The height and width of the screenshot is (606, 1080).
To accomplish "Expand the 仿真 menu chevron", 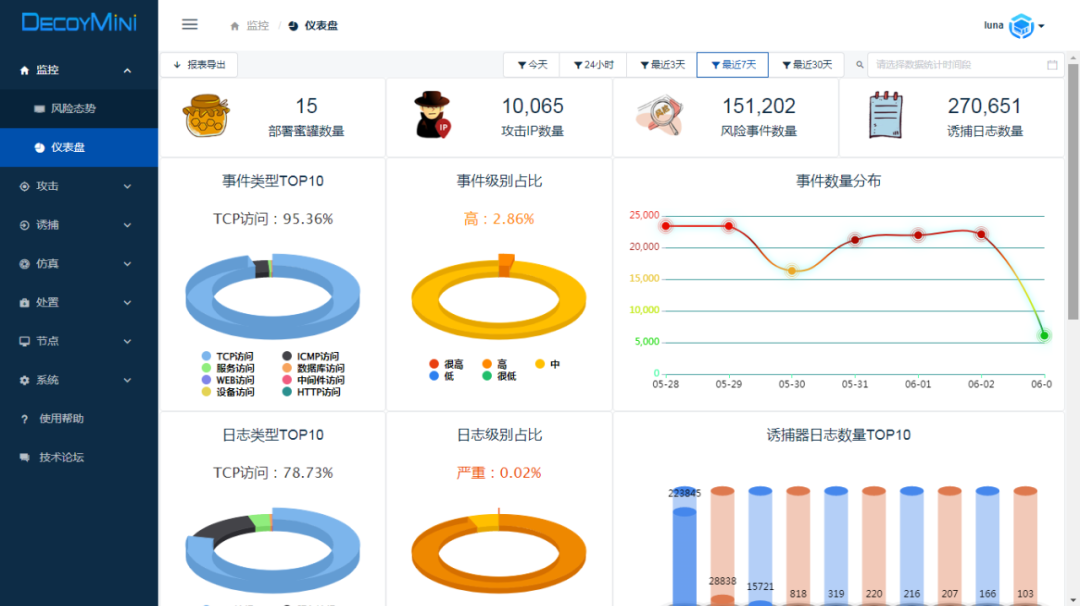I will [127, 264].
